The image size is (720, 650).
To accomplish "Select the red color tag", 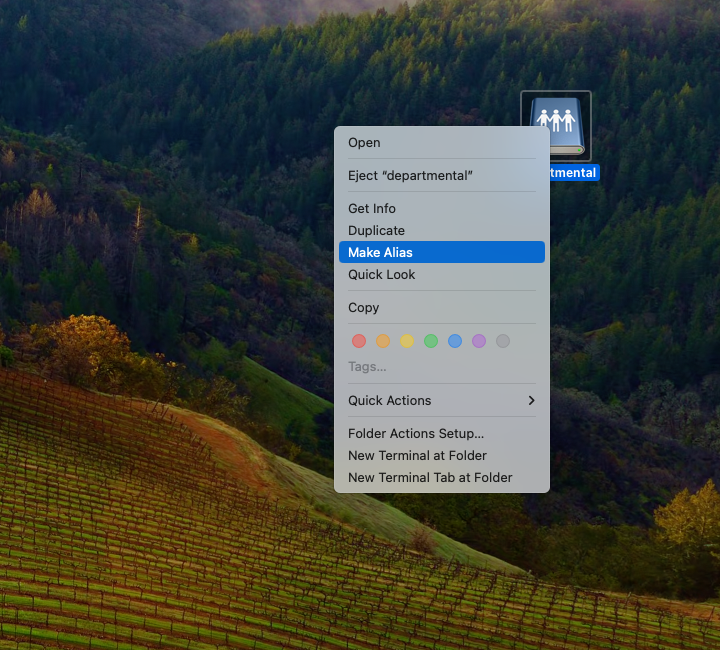I will [x=359, y=341].
